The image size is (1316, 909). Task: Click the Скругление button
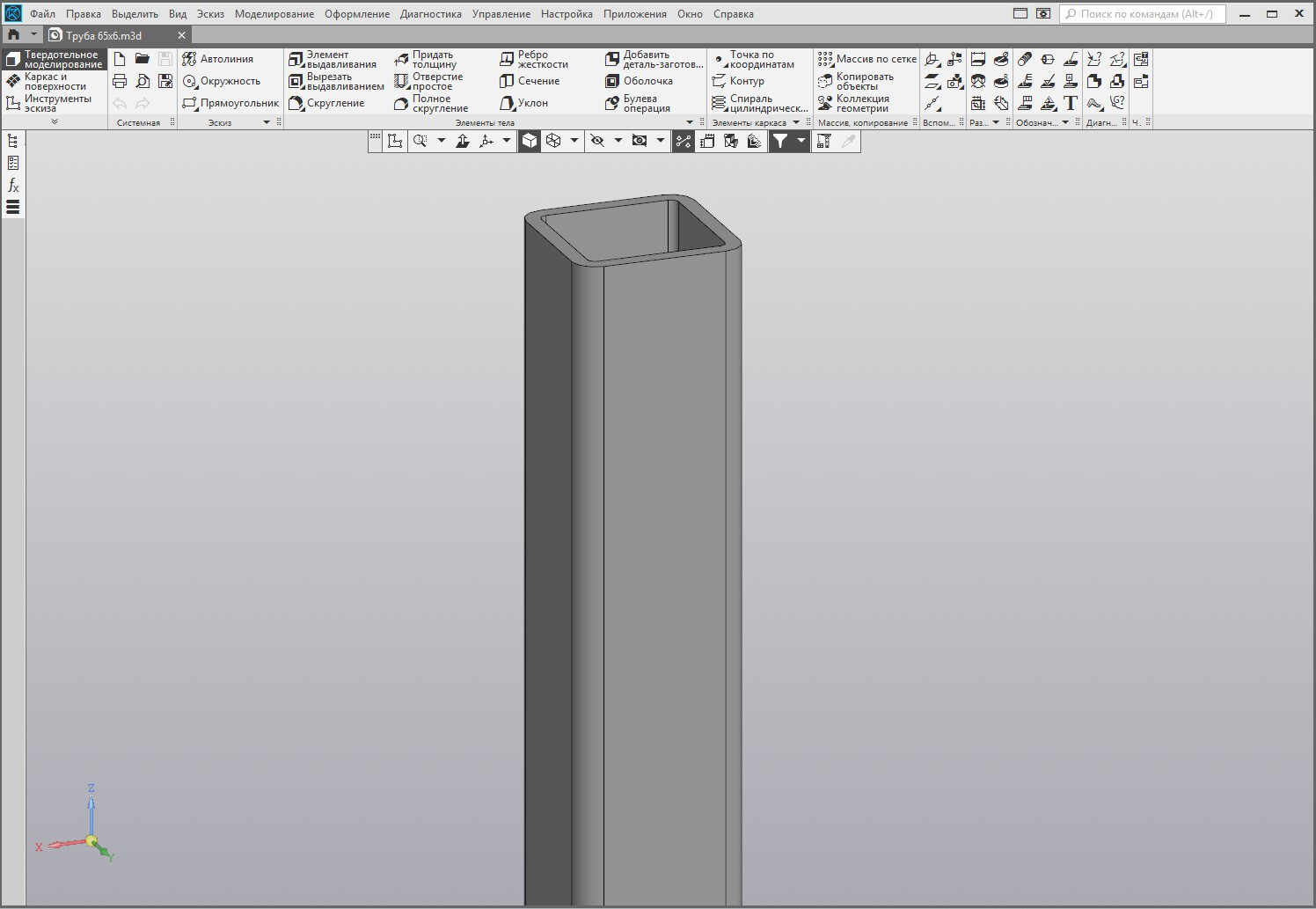326,103
